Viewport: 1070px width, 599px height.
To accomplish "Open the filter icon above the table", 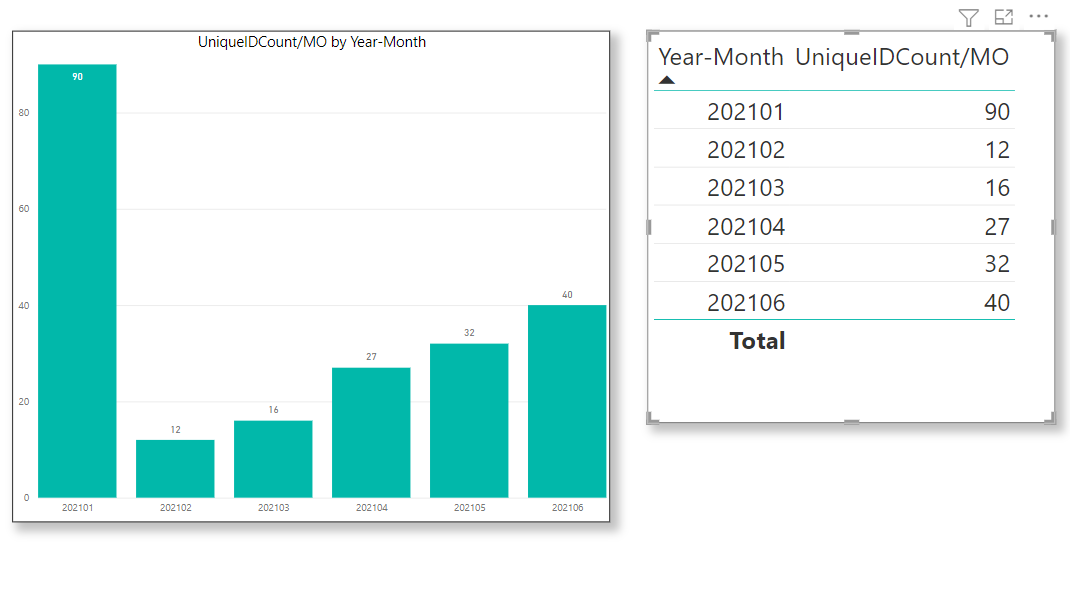I will [968, 18].
